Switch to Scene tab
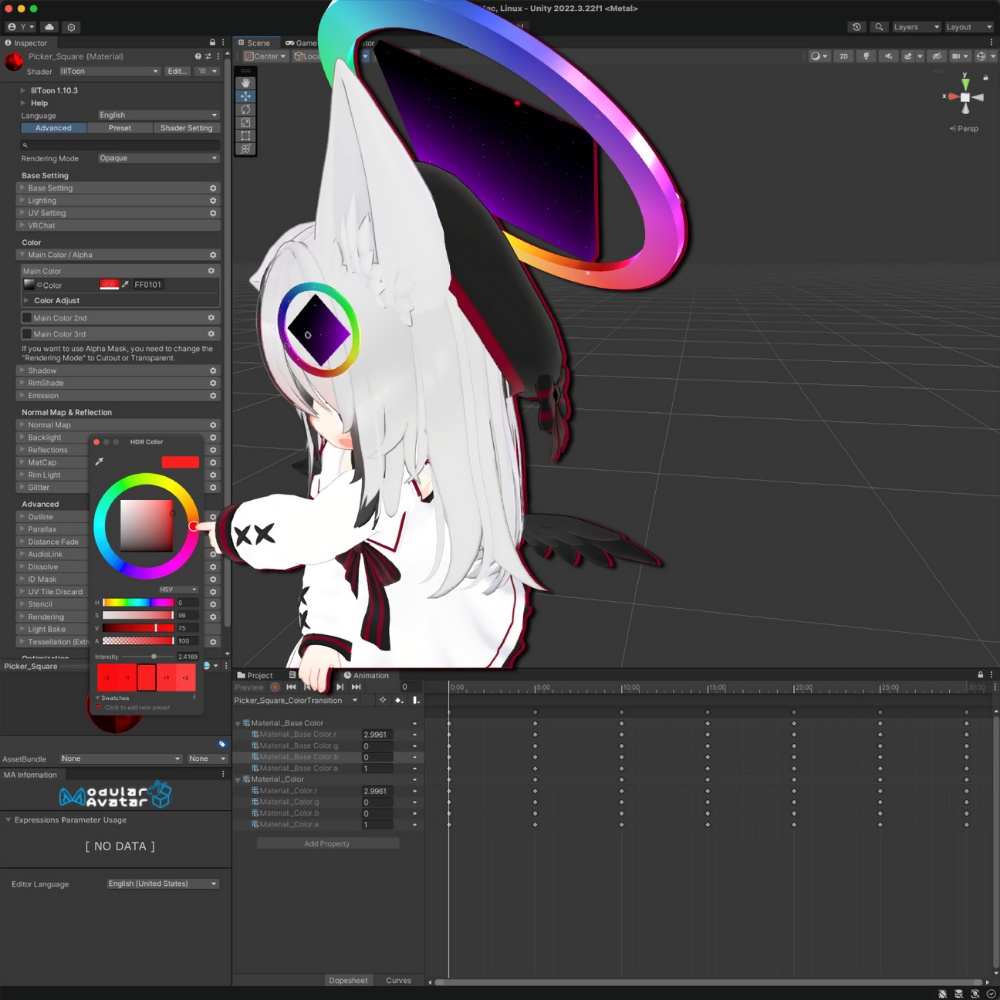The width and height of the screenshot is (1000, 1000). [x=254, y=43]
